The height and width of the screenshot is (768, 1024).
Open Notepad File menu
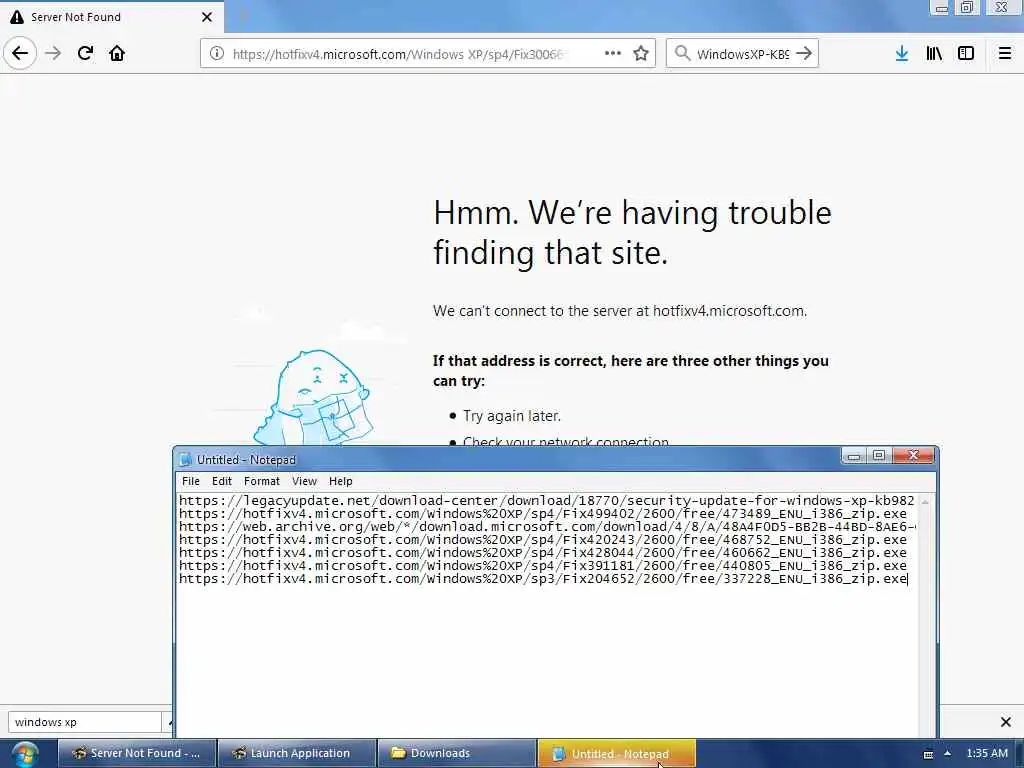[191, 481]
